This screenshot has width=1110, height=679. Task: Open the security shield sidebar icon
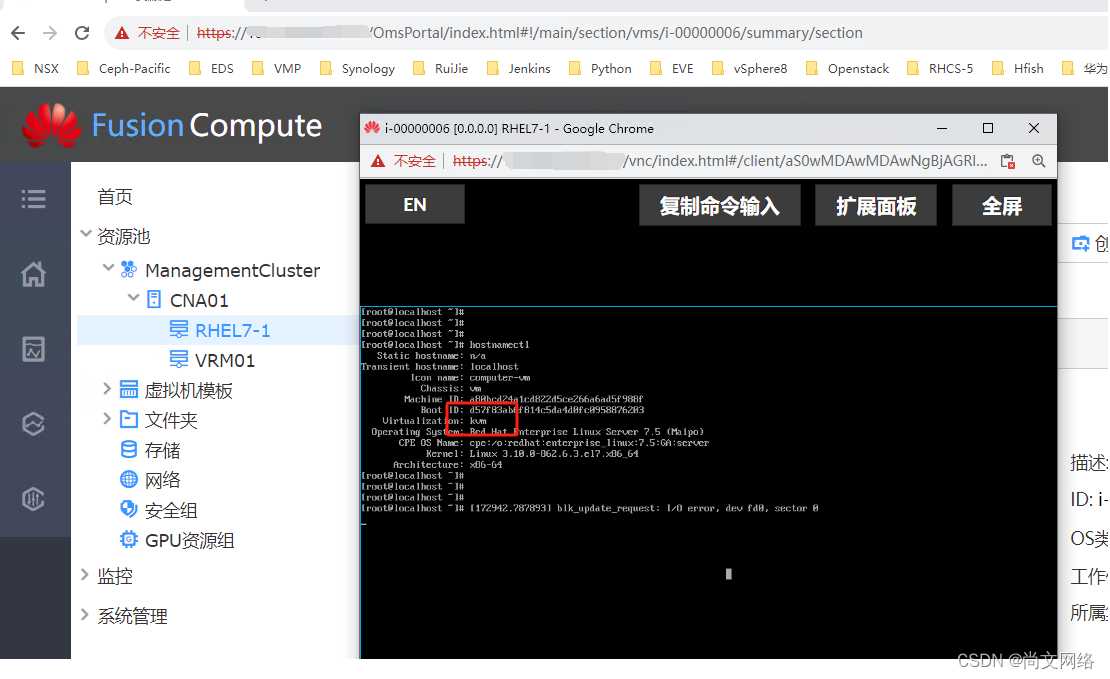[x=33, y=499]
